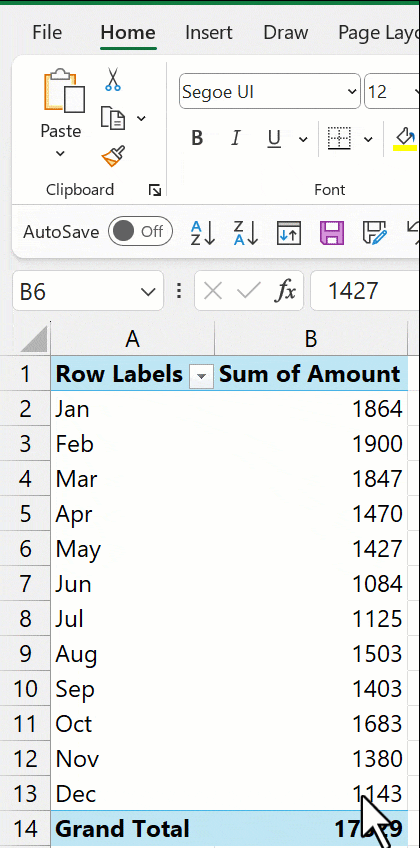Select the May cell
The image size is (420, 848).
132,549
